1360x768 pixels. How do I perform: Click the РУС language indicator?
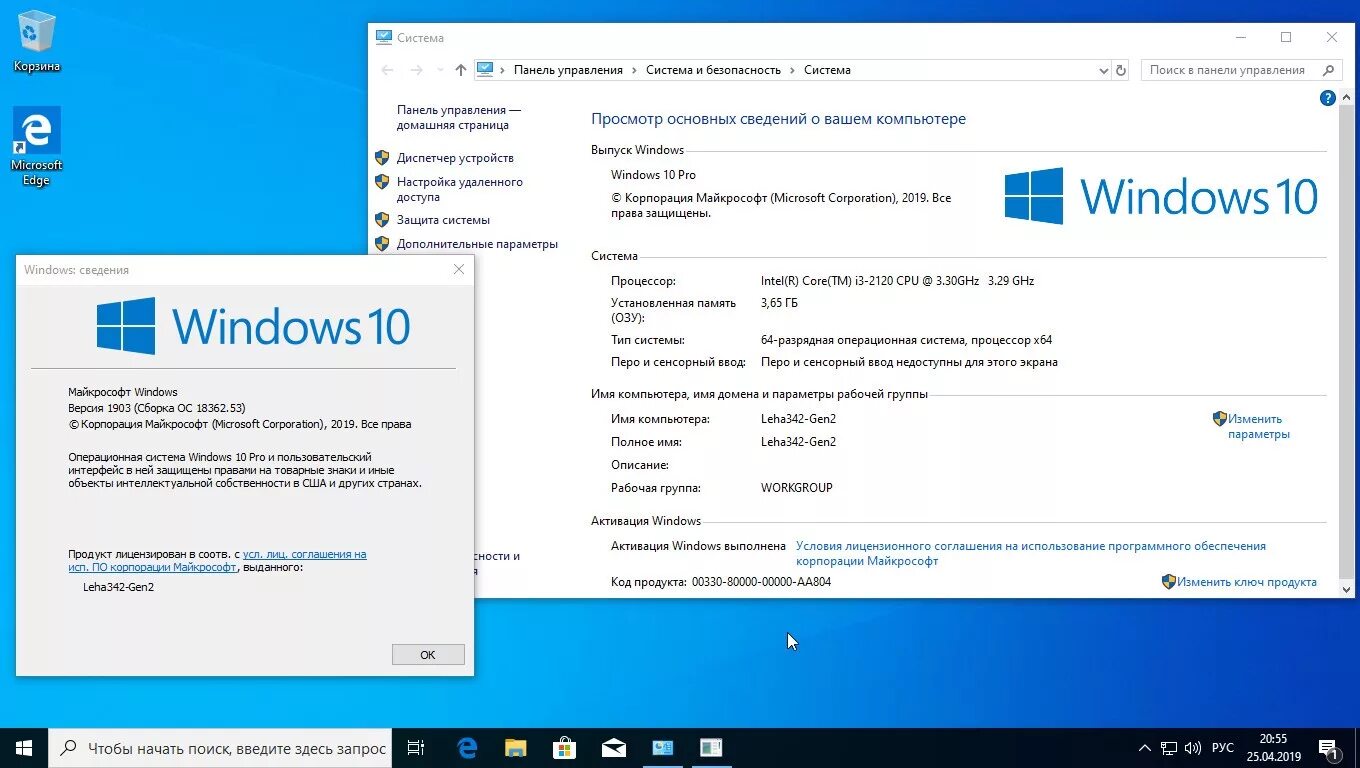[x=1222, y=748]
